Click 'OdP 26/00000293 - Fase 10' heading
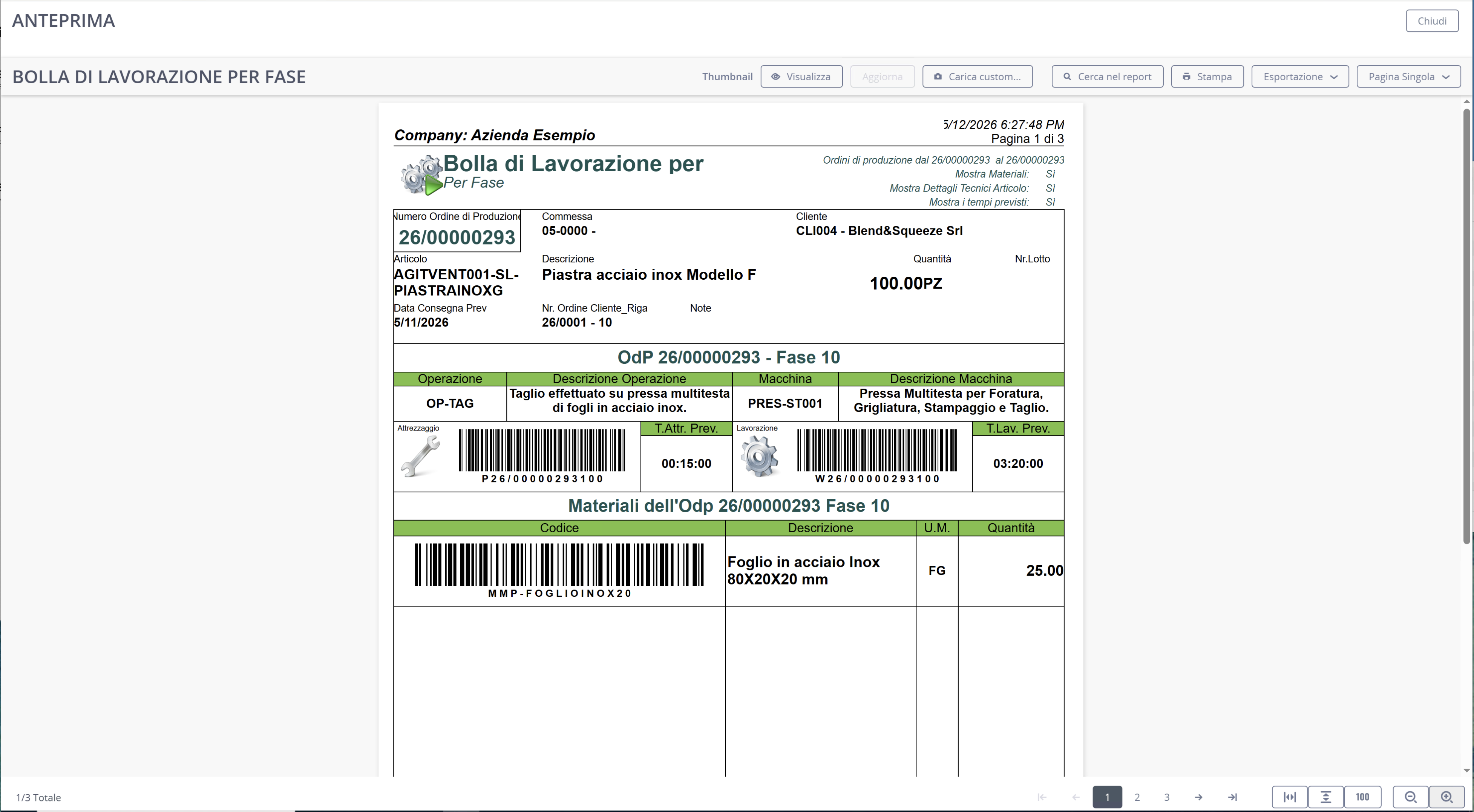1474x812 pixels. (728, 357)
